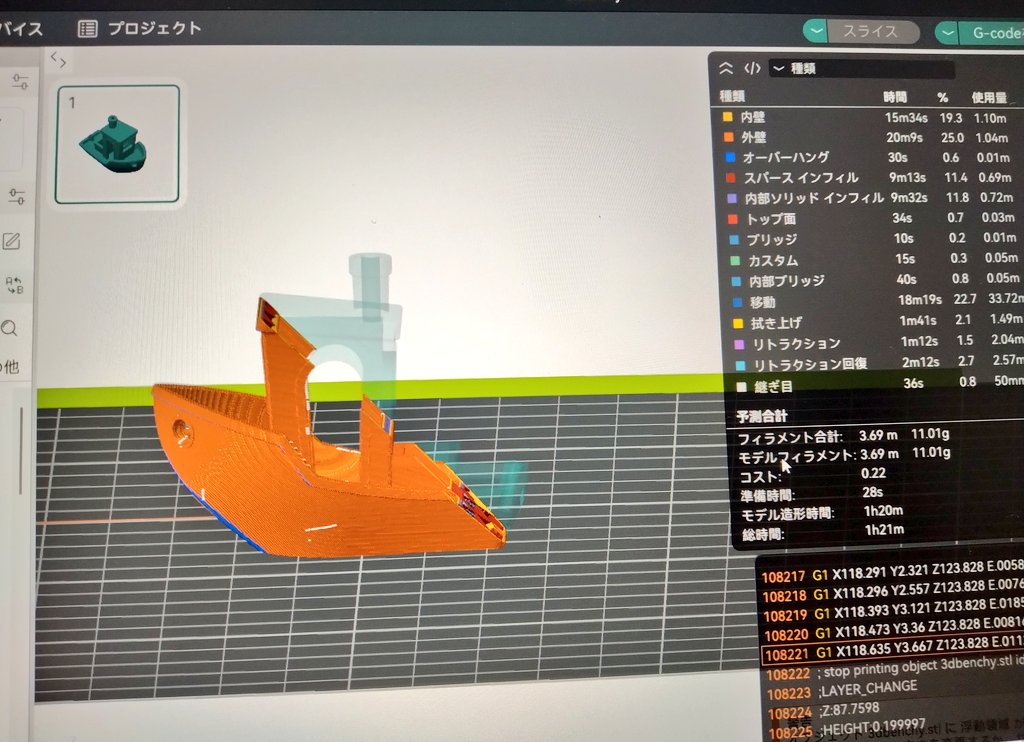Open the プロジェクト tab
The width and height of the screenshot is (1024, 742).
[140, 29]
